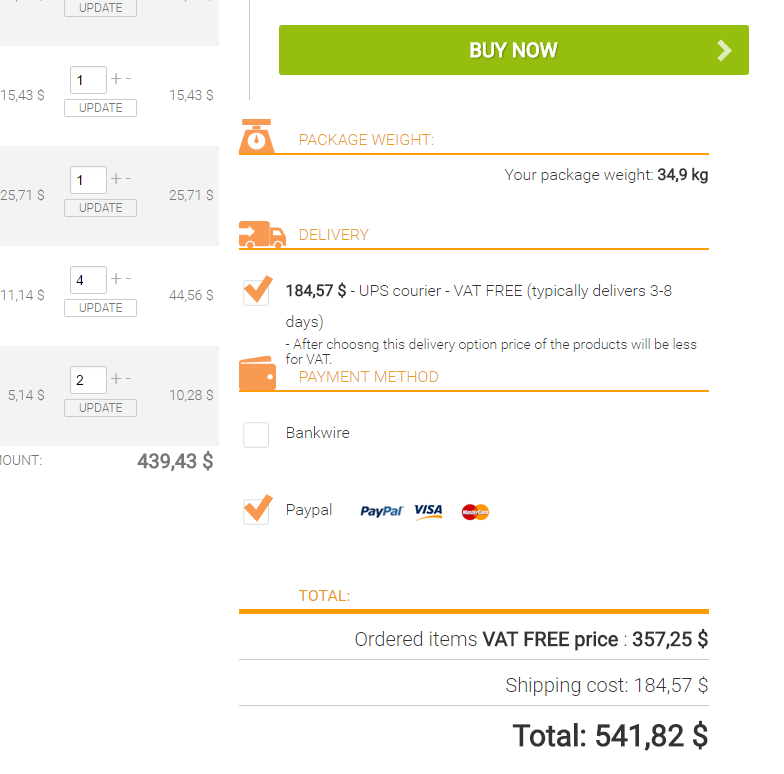This screenshot has height=774, width=784.
Task: Click the arrow on Buy Now button
Action: click(725, 50)
